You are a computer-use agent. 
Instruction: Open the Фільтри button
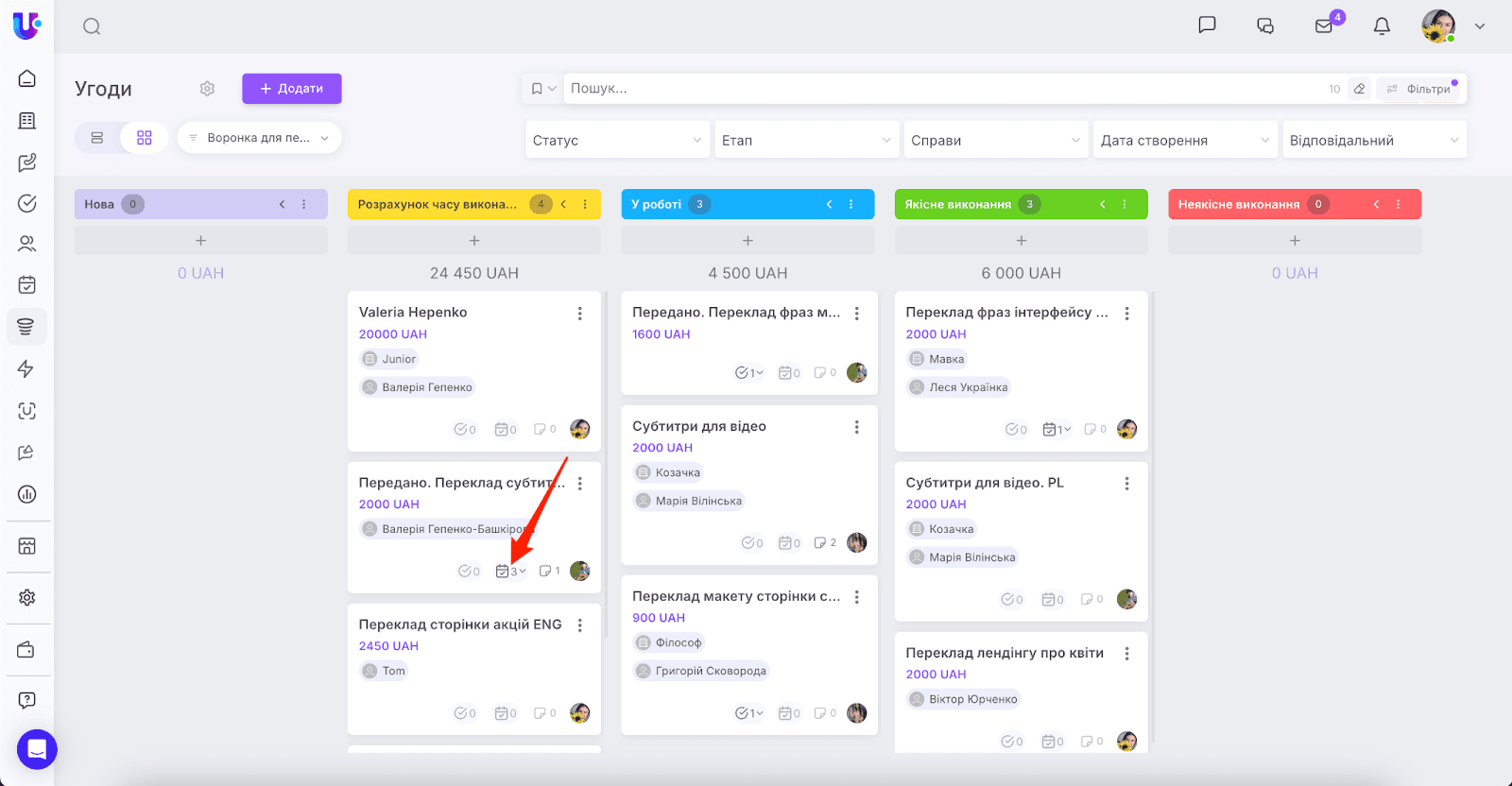tap(1420, 89)
